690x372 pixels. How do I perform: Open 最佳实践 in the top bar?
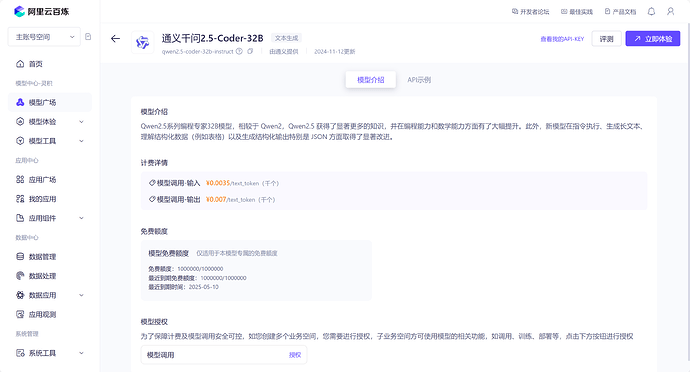pyautogui.click(x=577, y=12)
